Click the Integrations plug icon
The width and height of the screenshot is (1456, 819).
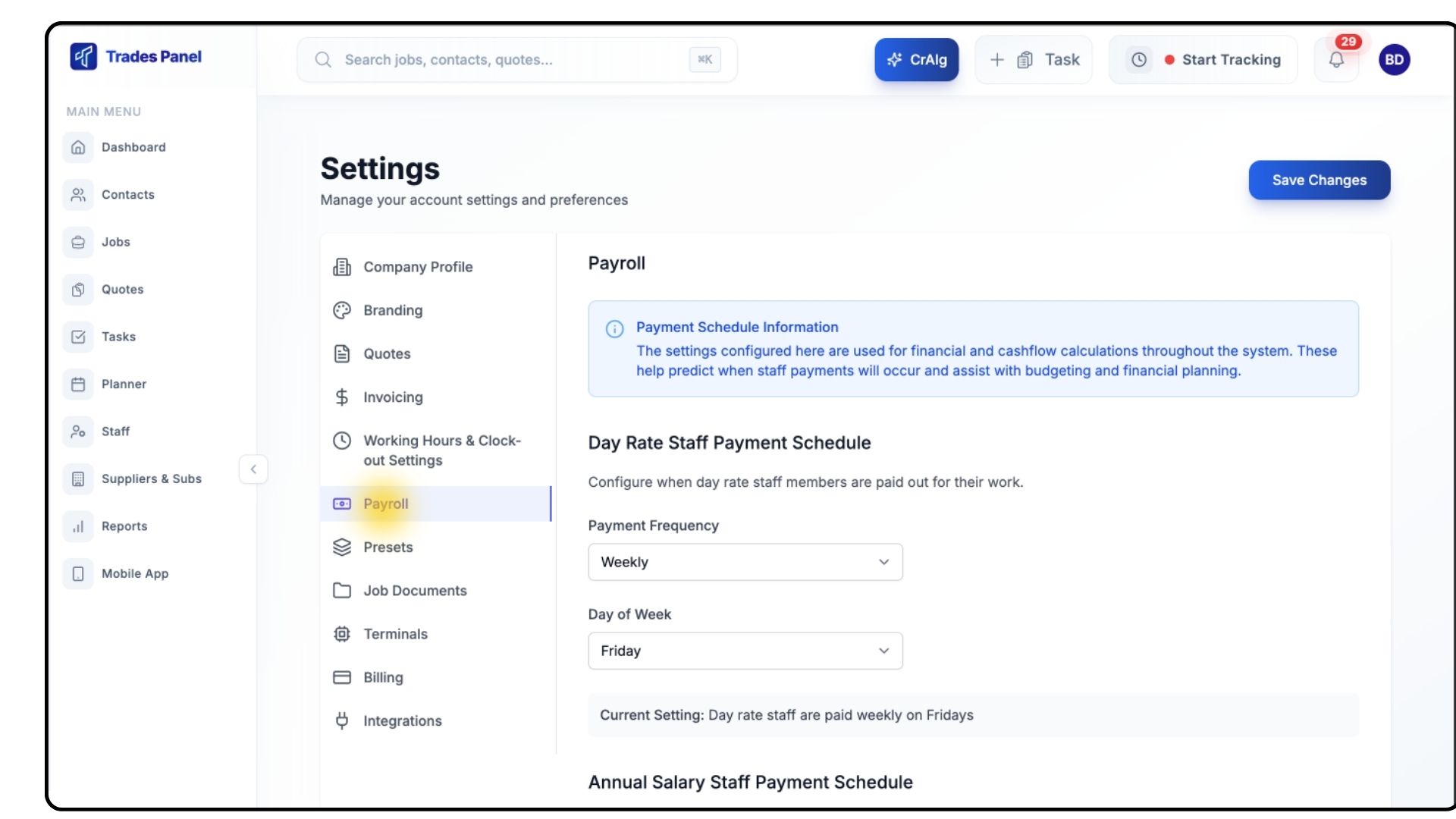tap(342, 720)
